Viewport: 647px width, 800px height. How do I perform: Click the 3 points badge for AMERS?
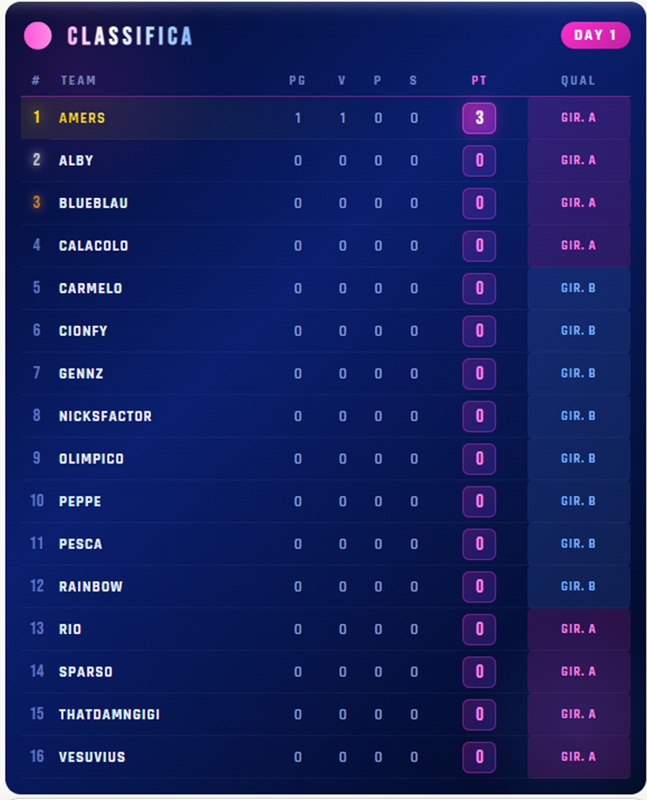pyautogui.click(x=479, y=118)
